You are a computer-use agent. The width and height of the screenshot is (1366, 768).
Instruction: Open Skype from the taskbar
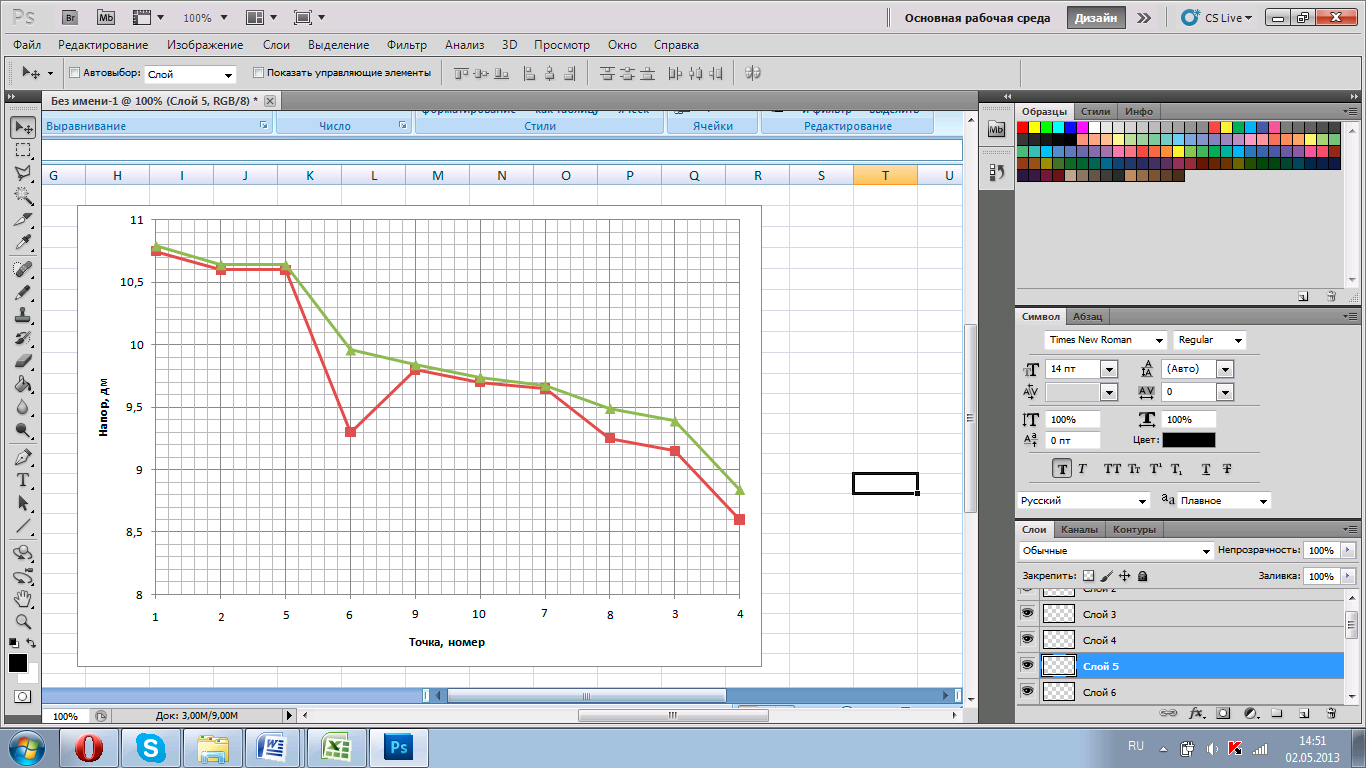(151, 747)
